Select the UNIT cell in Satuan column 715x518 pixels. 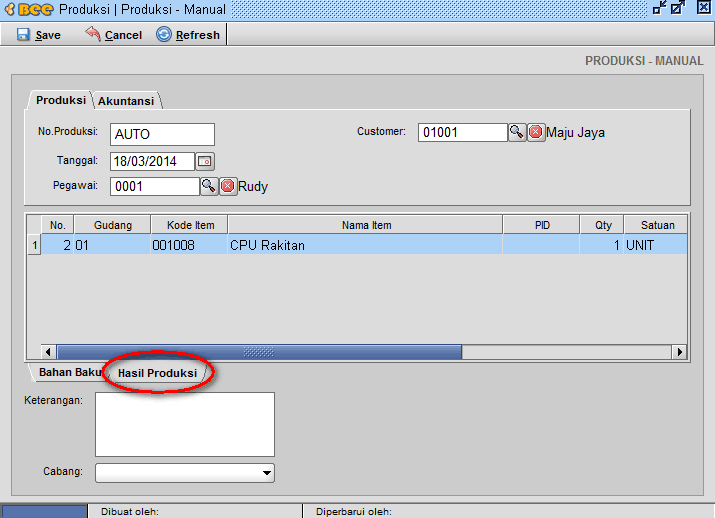[x=656, y=245]
